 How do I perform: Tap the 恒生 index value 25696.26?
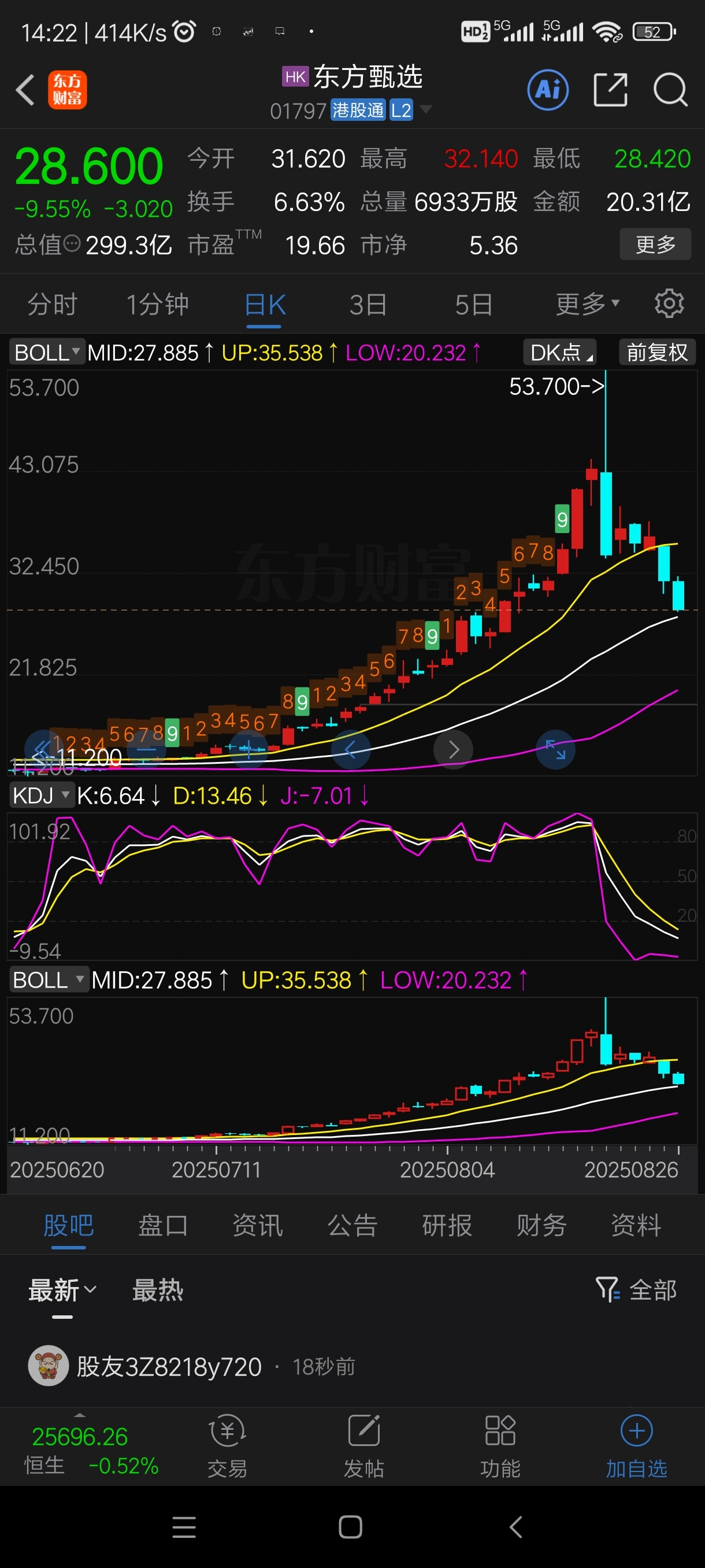coord(80,1436)
